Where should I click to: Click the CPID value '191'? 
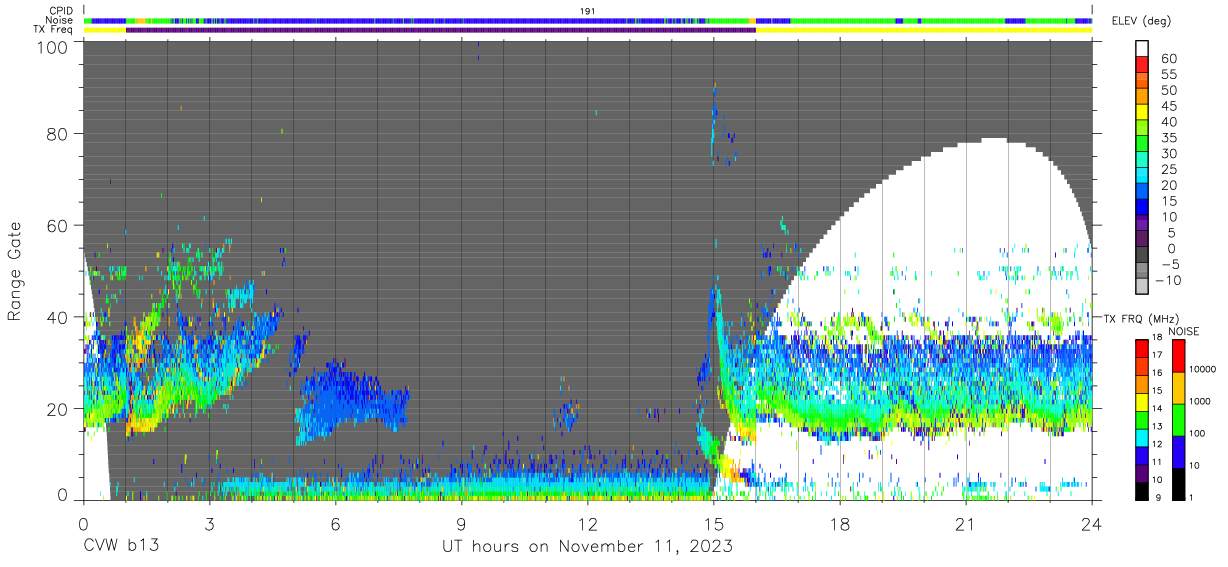click(588, 11)
